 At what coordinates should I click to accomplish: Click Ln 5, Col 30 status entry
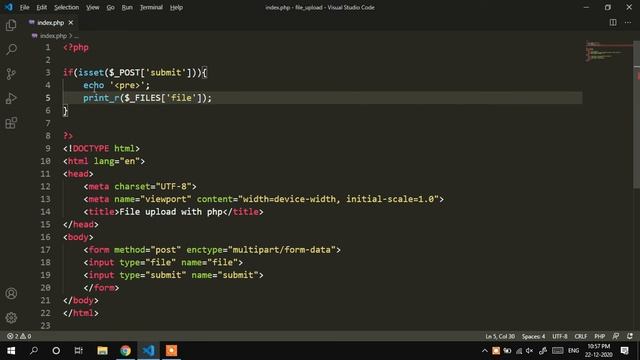click(500, 336)
